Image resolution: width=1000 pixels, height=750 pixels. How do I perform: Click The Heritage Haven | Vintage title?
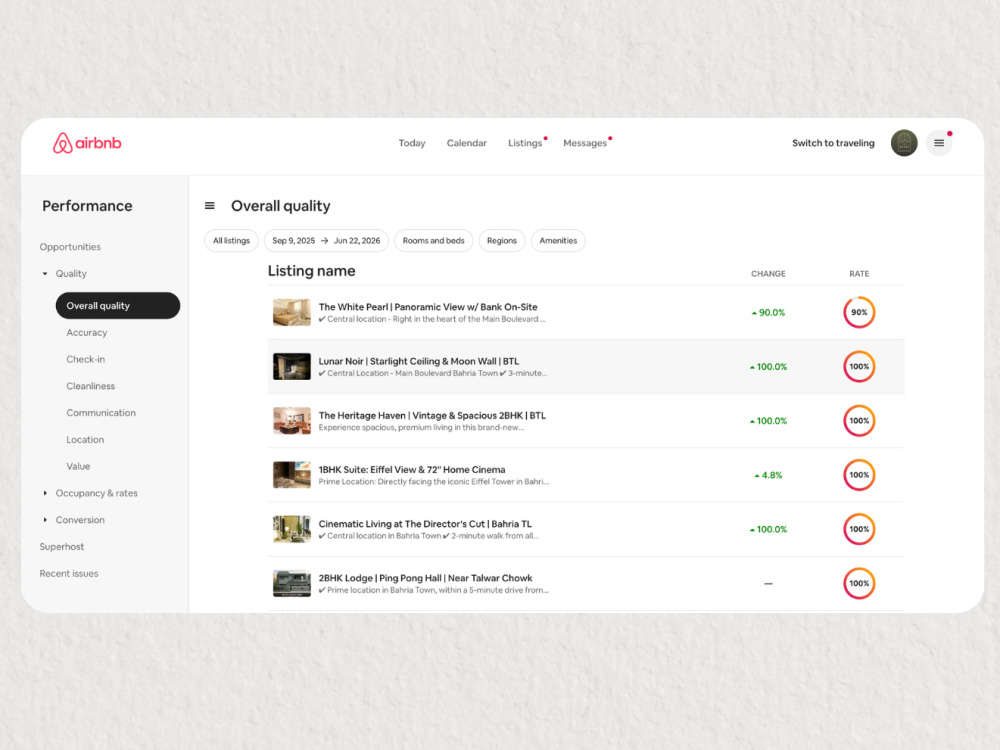click(x=432, y=415)
